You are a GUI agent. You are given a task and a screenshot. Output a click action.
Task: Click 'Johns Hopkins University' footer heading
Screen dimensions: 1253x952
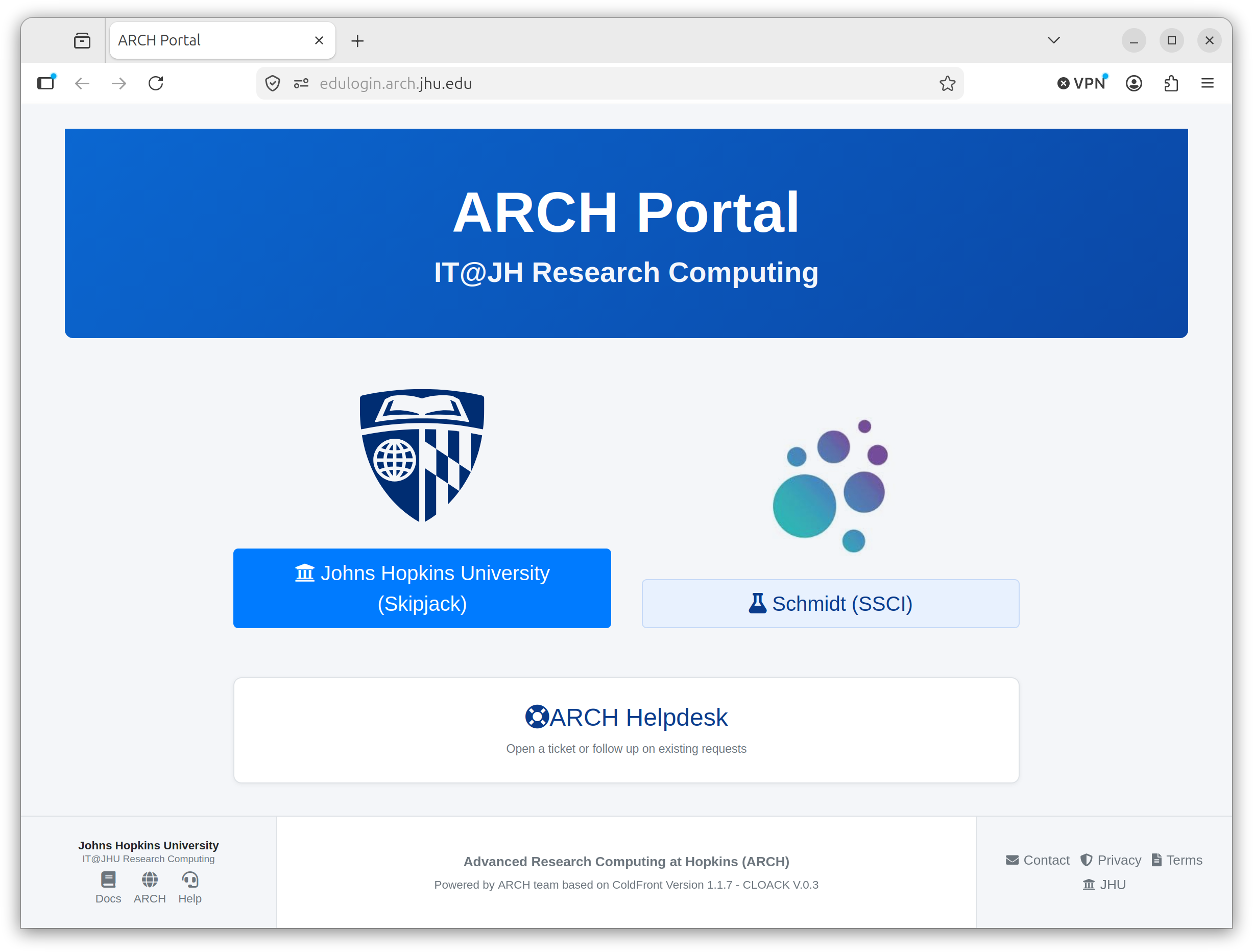[149, 845]
